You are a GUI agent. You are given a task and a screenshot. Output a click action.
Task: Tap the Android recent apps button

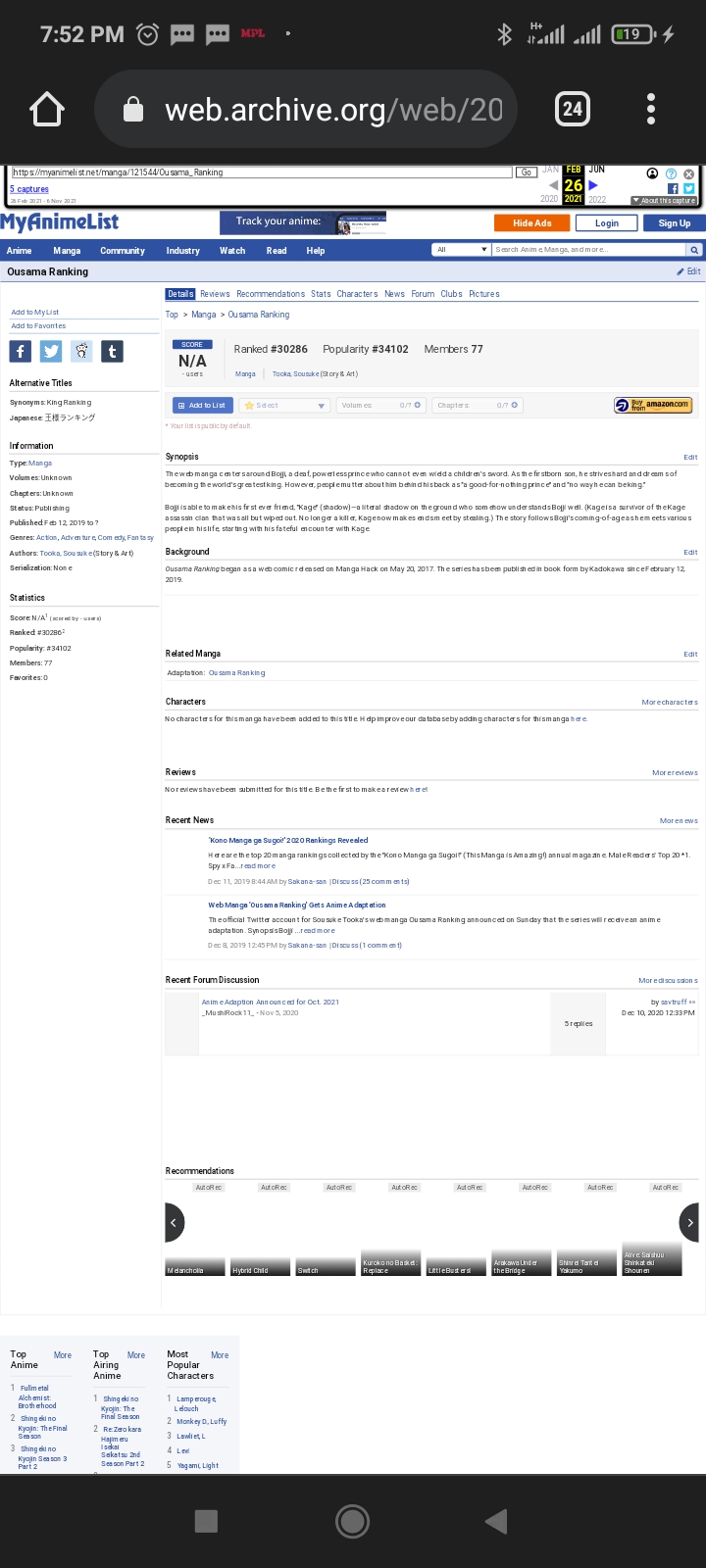click(x=206, y=1521)
